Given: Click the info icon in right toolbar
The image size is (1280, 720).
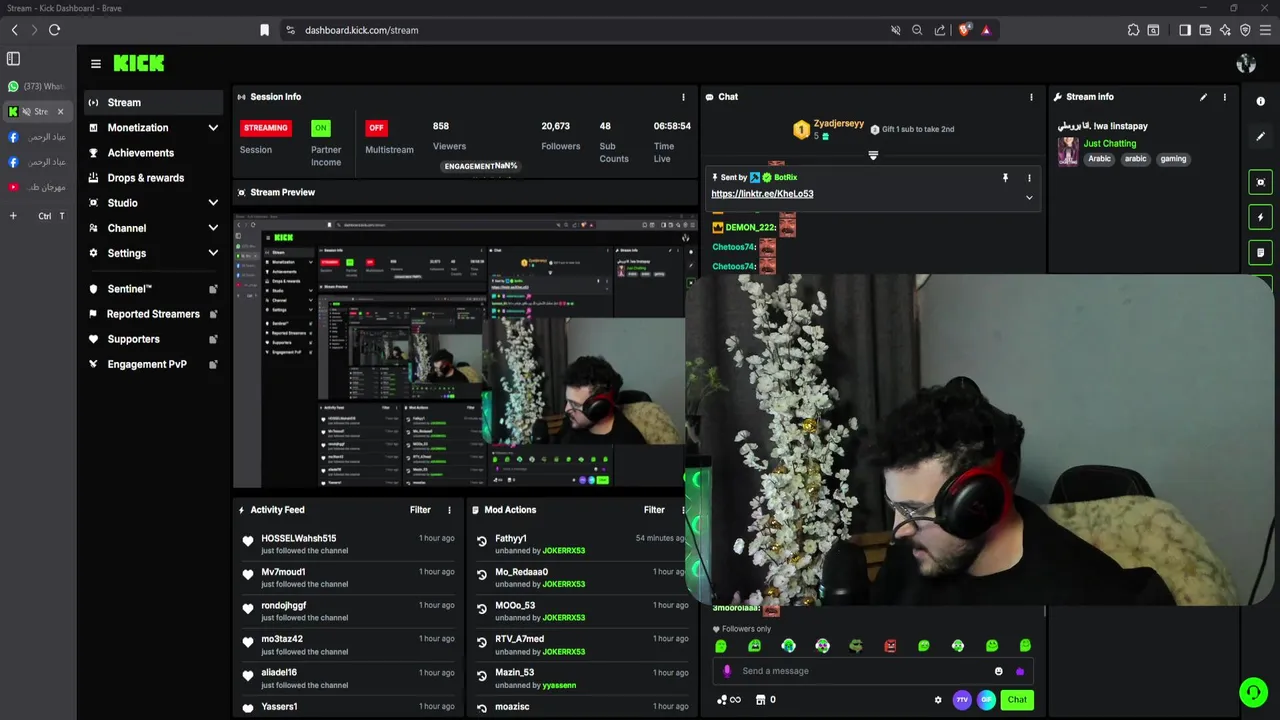Looking at the screenshot, I should tap(1260, 102).
